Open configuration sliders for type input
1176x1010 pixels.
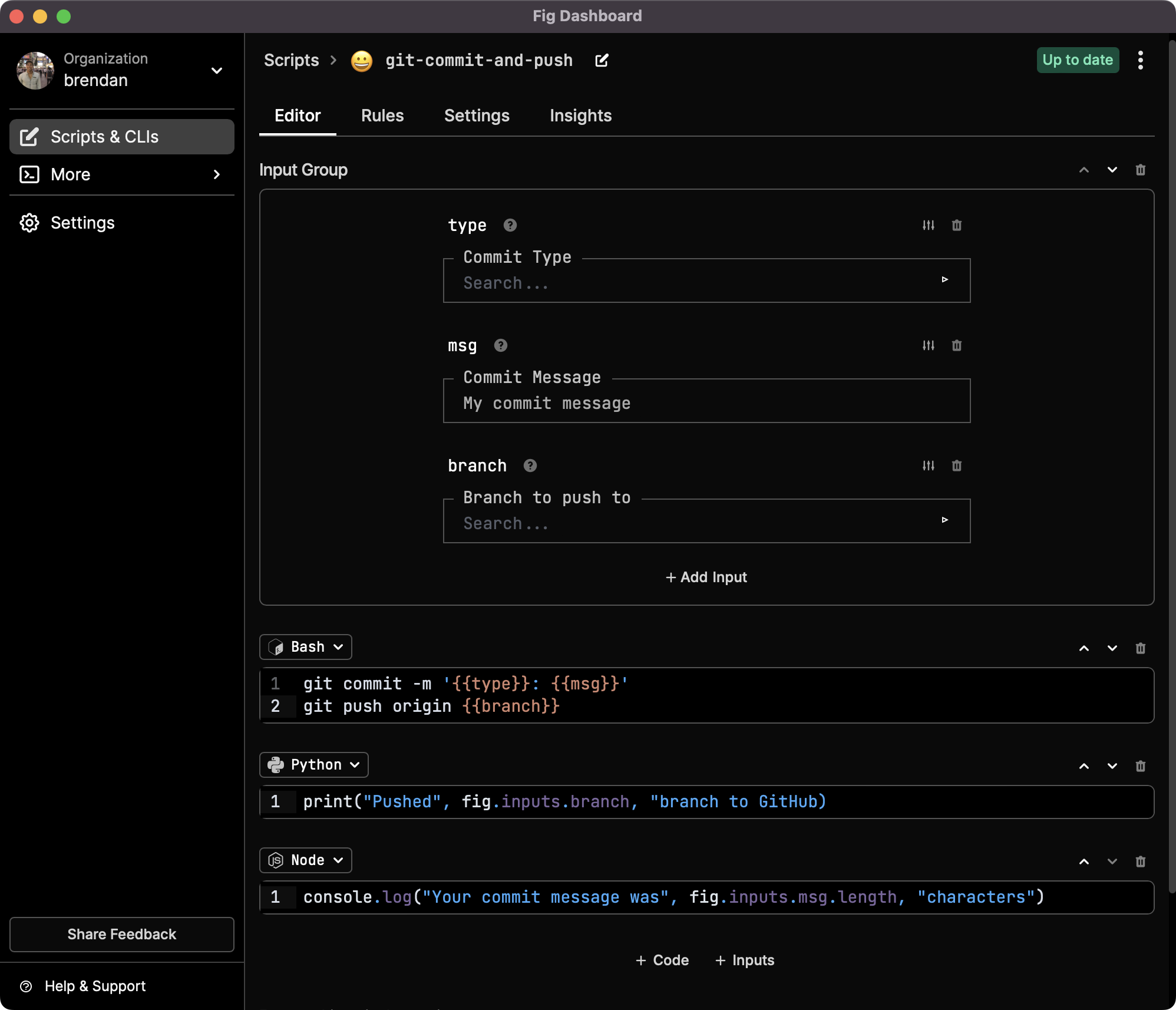(928, 225)
